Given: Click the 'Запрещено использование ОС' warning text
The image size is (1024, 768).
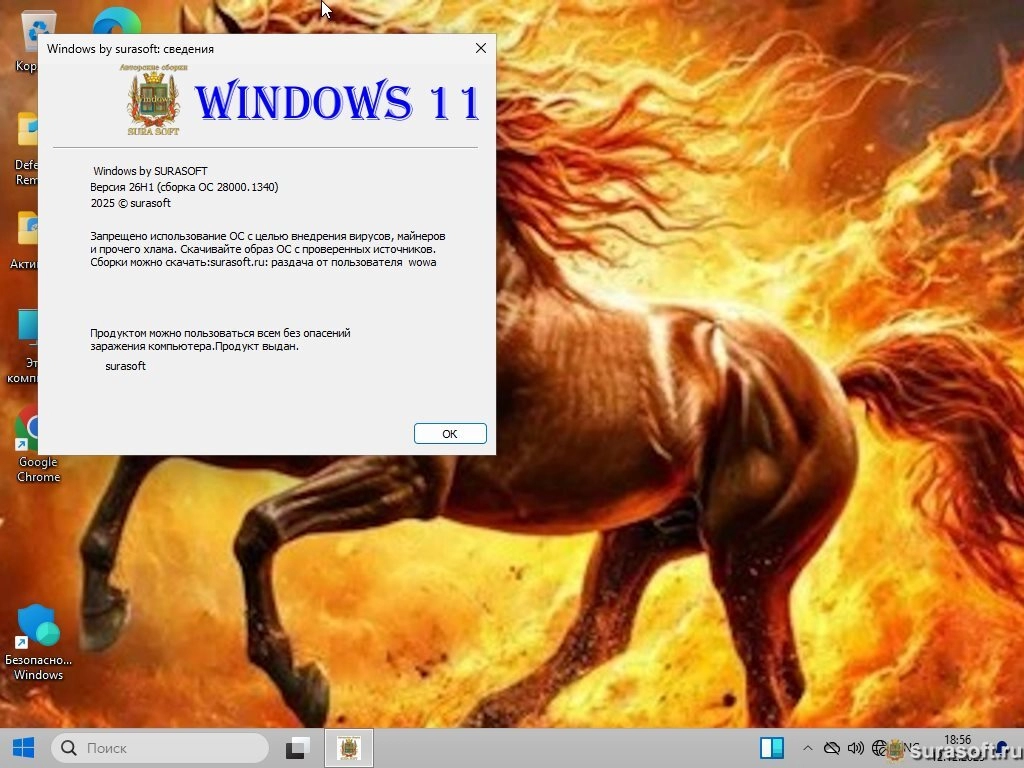Looking at the screenshot, I should [268, 249].
